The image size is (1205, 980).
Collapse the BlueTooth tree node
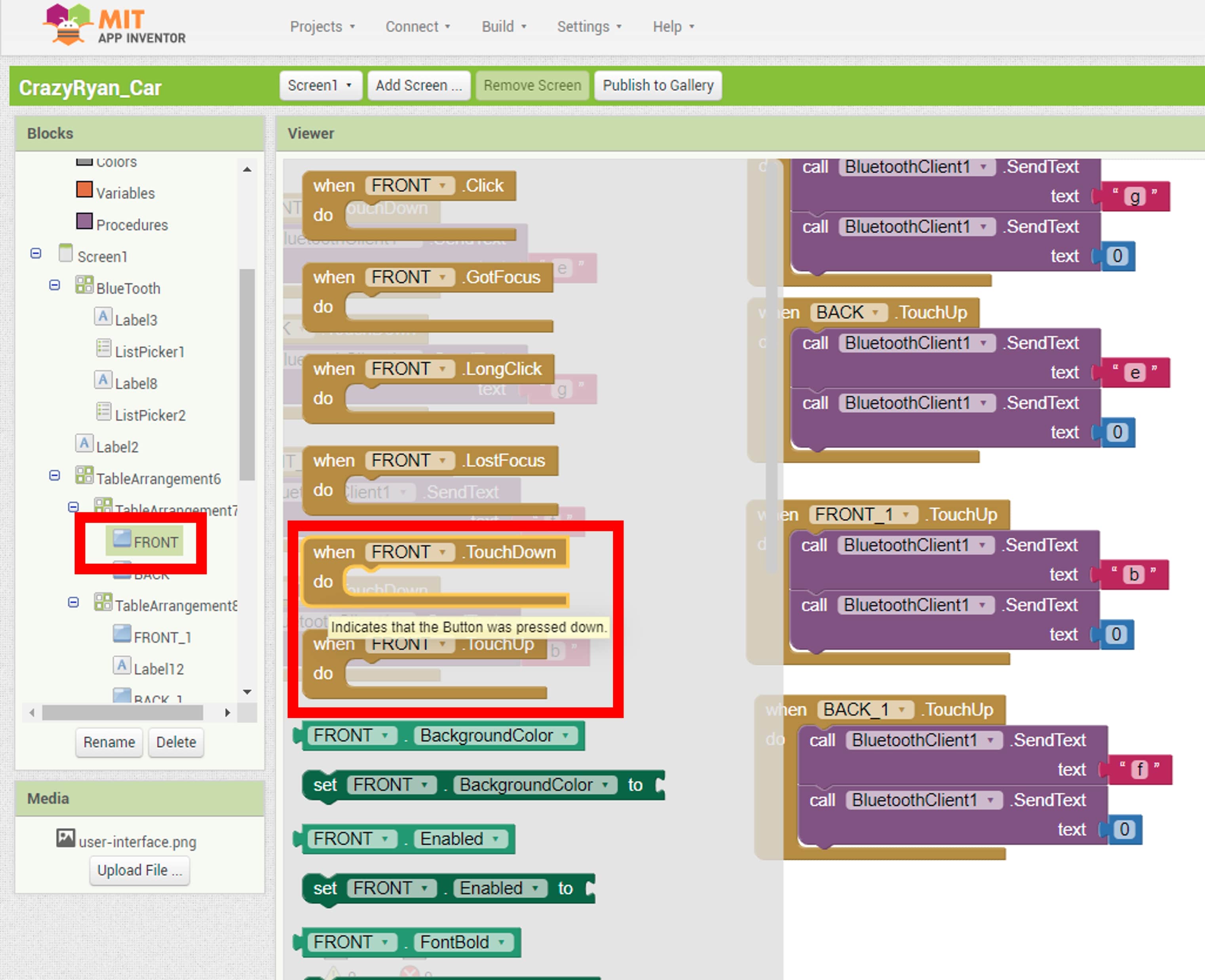(54, 285)
